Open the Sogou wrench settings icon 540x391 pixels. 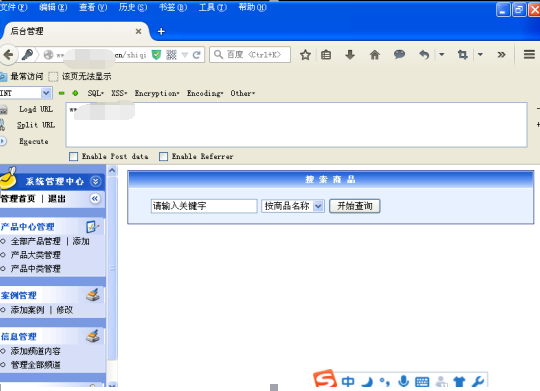[x=478, y=381]
